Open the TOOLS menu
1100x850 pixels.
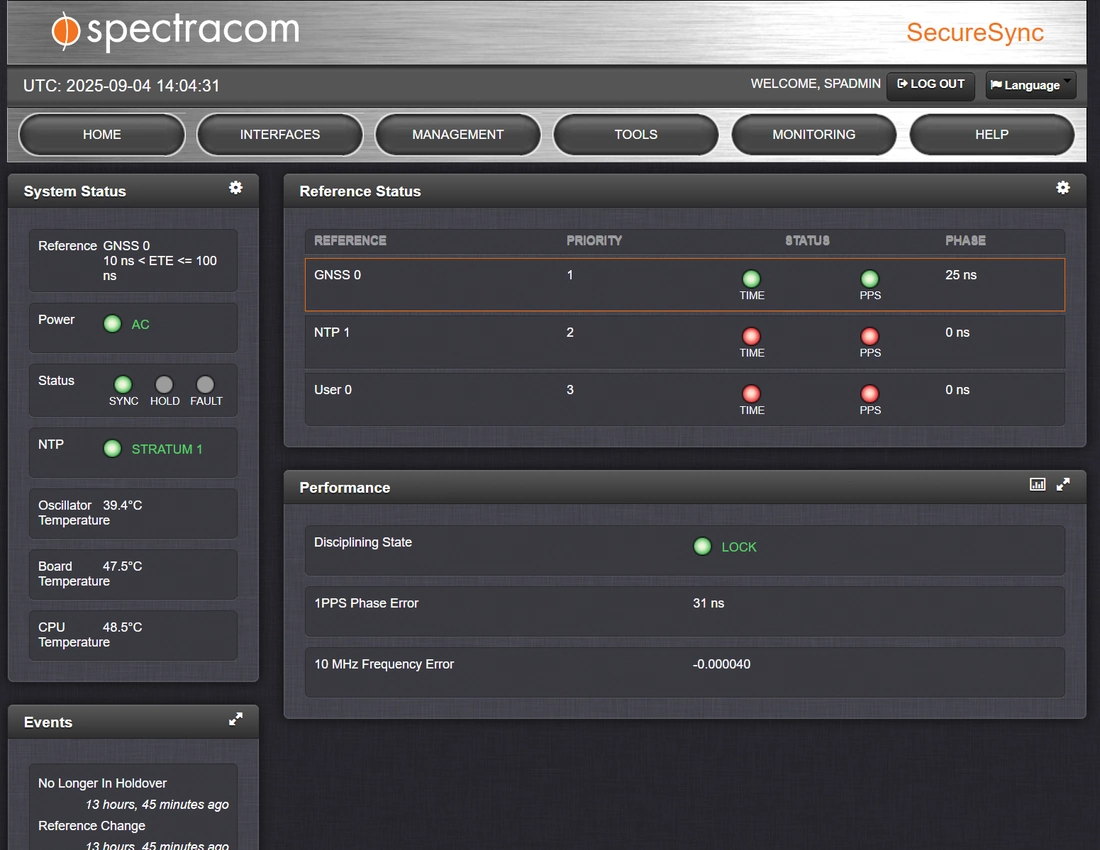point(636,135)
